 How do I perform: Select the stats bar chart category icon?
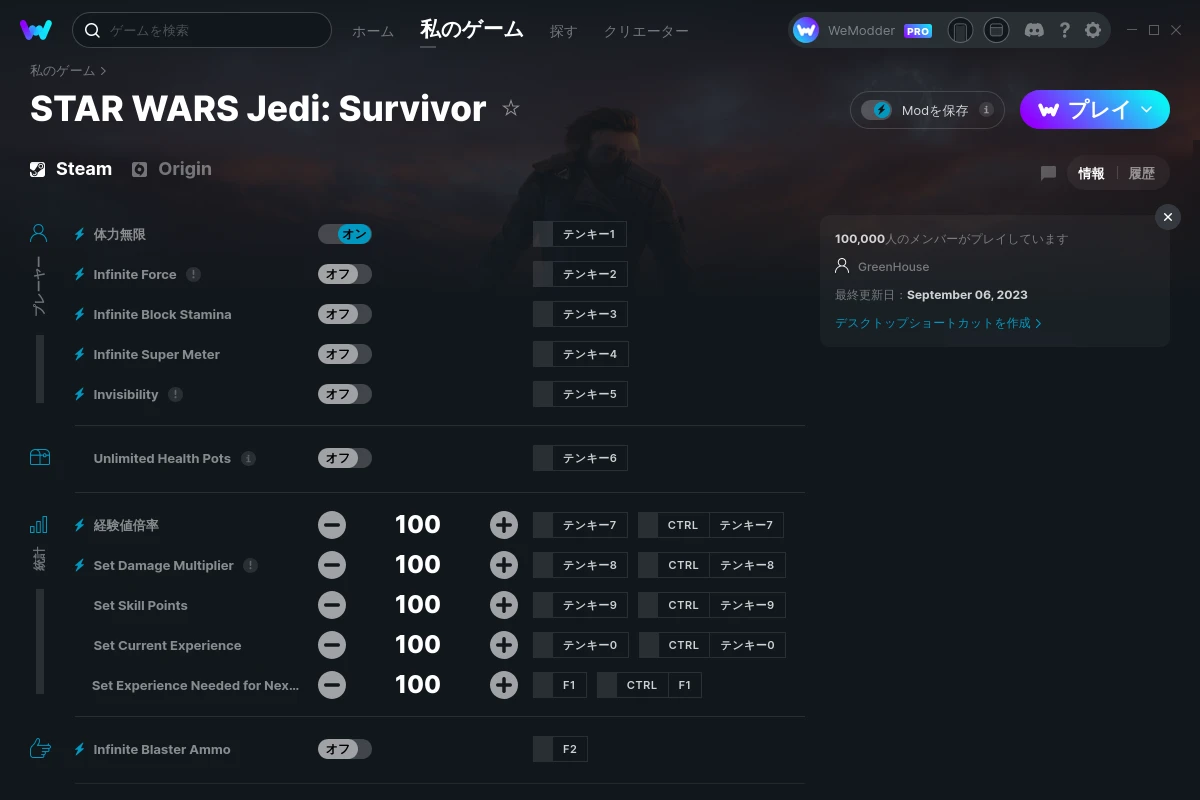39,524
